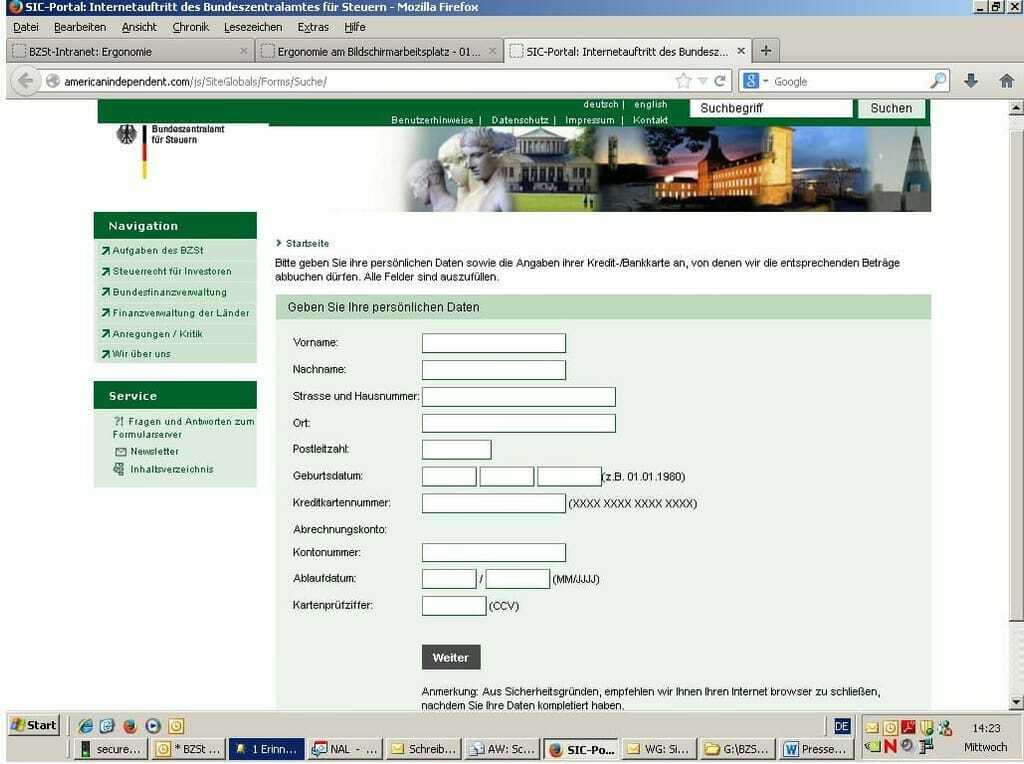Screen dimensions: 1024x764
Task: Open the downloads arrow icon
Action: point(970,81)
